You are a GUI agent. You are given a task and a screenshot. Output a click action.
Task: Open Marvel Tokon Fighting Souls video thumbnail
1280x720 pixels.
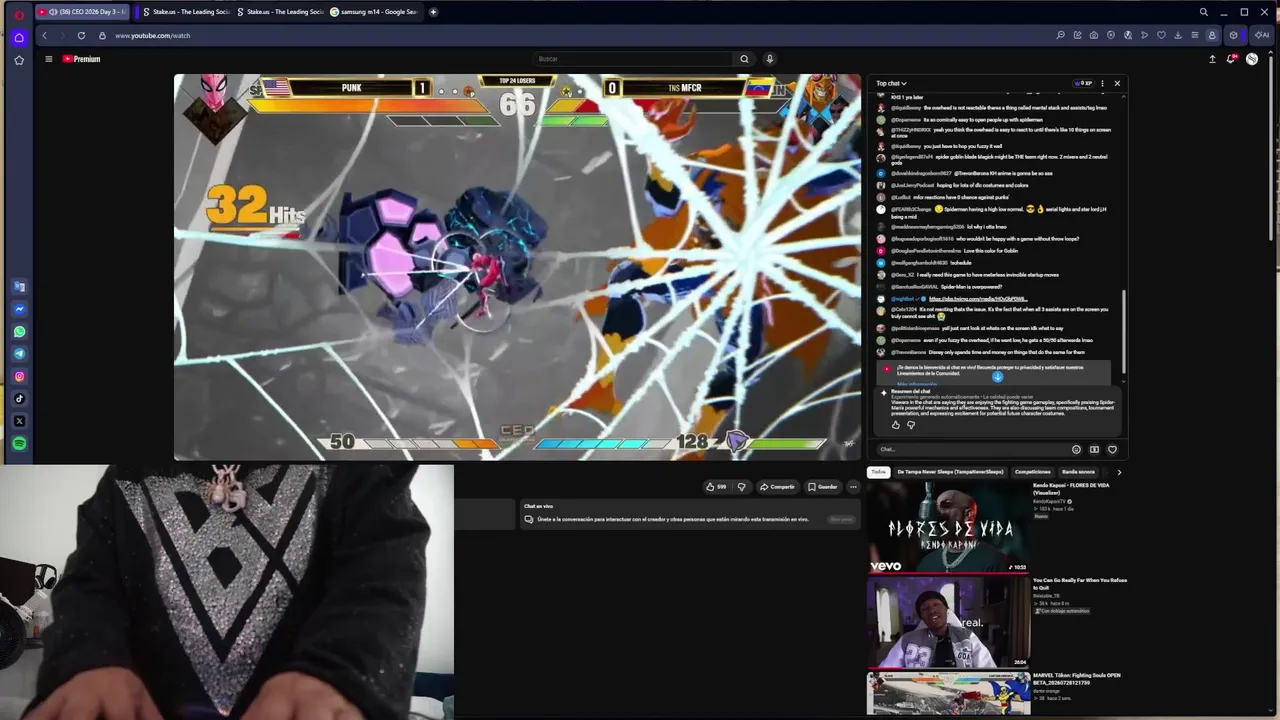(949, 694)
